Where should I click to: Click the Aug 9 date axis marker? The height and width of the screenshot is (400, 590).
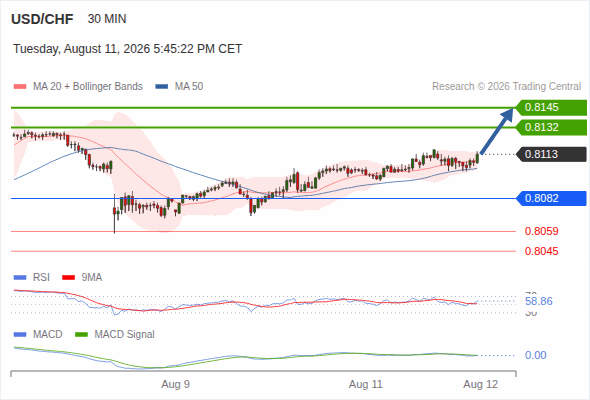175,384
